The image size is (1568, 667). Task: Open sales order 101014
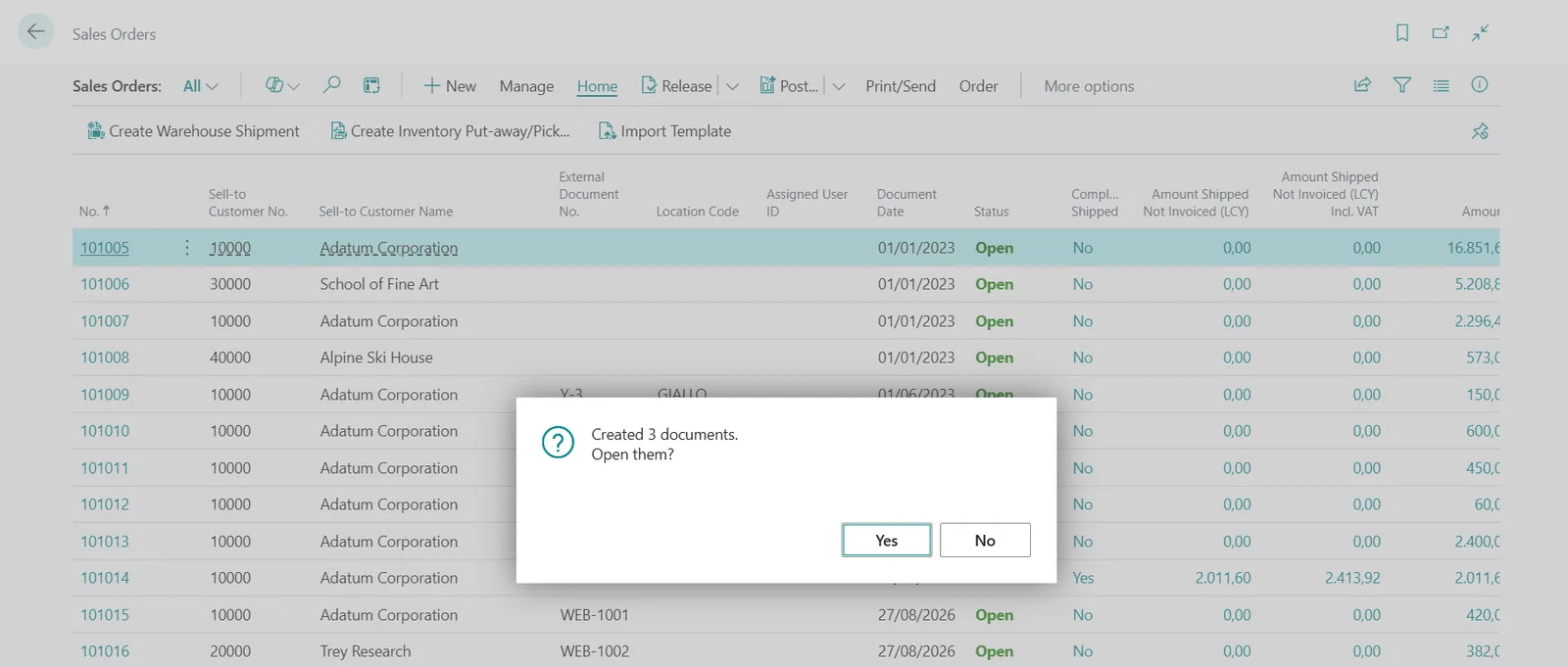click(105, 578)
